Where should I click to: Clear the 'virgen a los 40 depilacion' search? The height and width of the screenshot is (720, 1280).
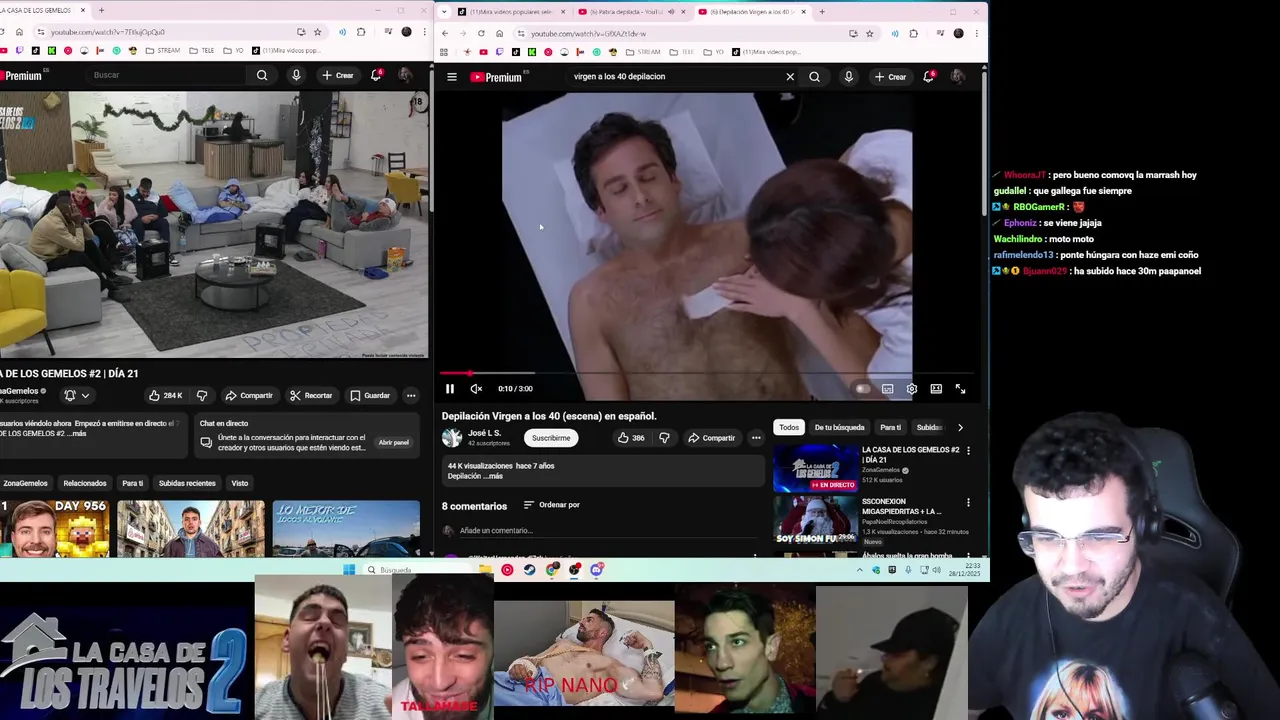(x=790, y=77)
